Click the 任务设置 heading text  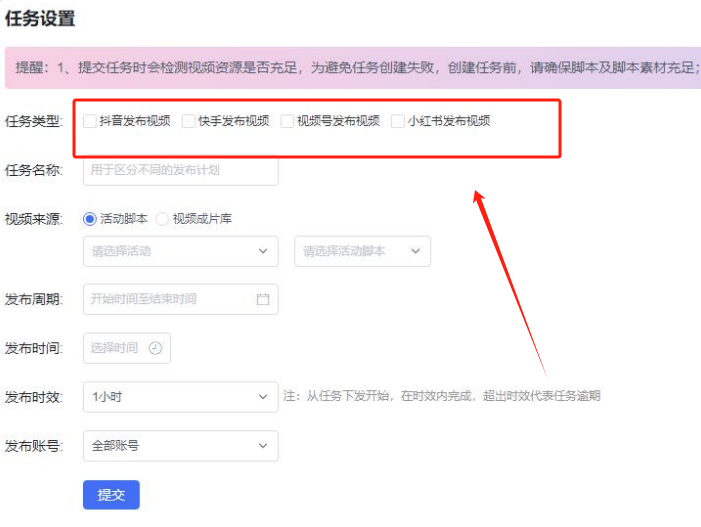tap(40, 19)
